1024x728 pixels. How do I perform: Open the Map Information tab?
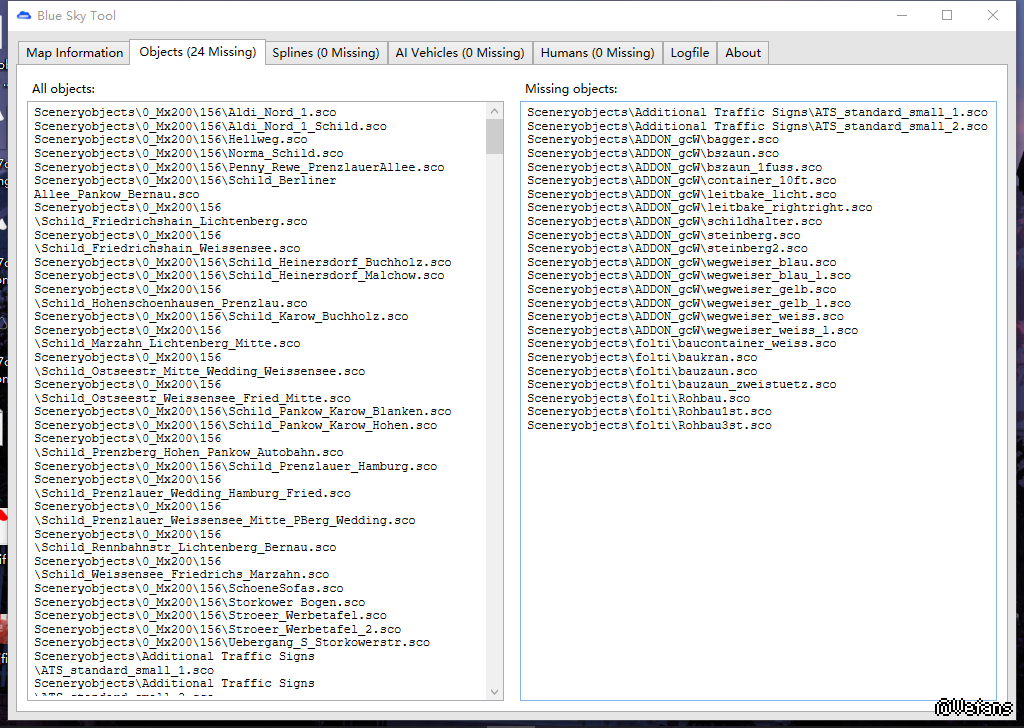click(75, 53)
